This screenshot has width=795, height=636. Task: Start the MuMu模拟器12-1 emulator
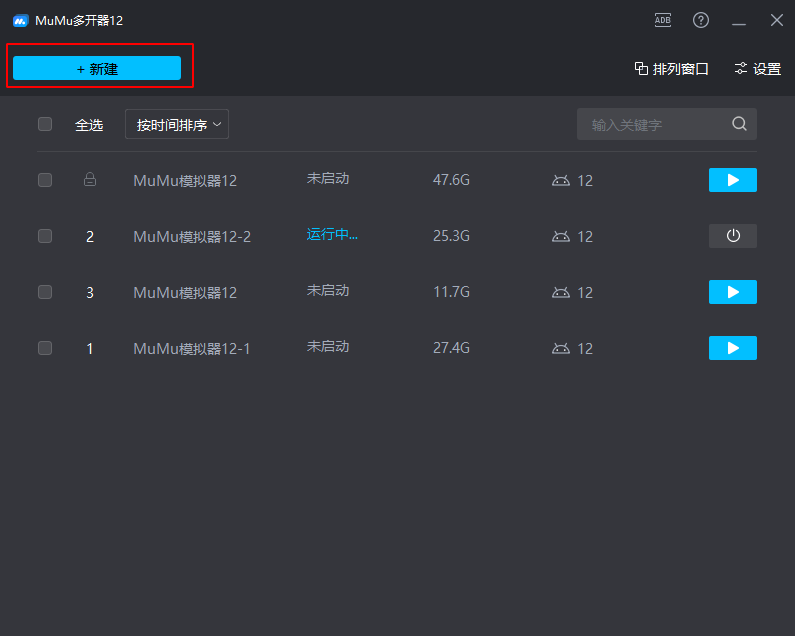(x=733, y=348)
